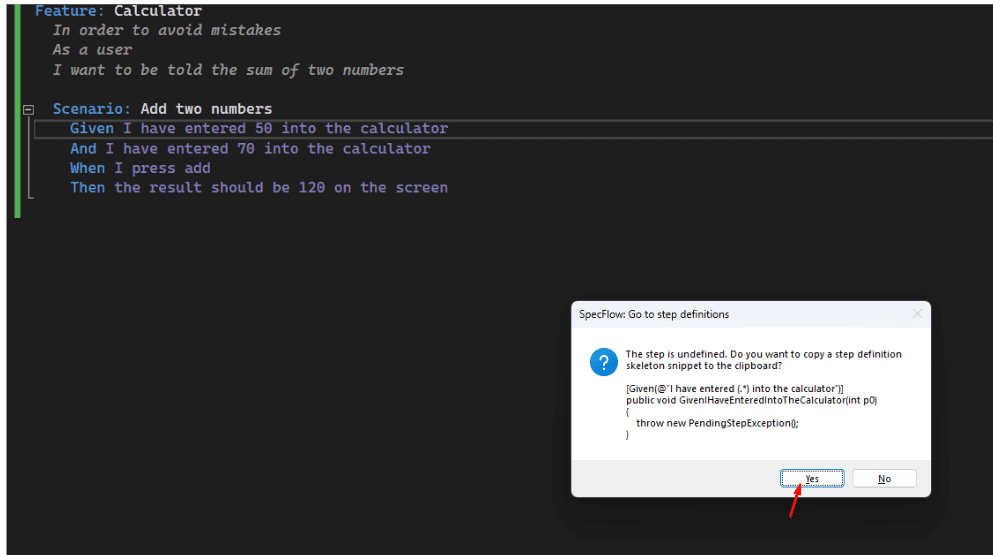Place cursor on 'Feature: Calculator' line
The height and width of the screenshot is (555, 993).
[x=118, y=11]
